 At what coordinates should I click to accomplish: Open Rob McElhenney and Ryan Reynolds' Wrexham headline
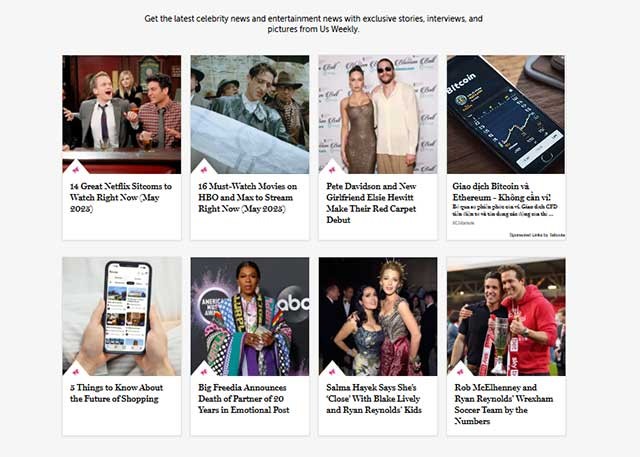[504, 404]
